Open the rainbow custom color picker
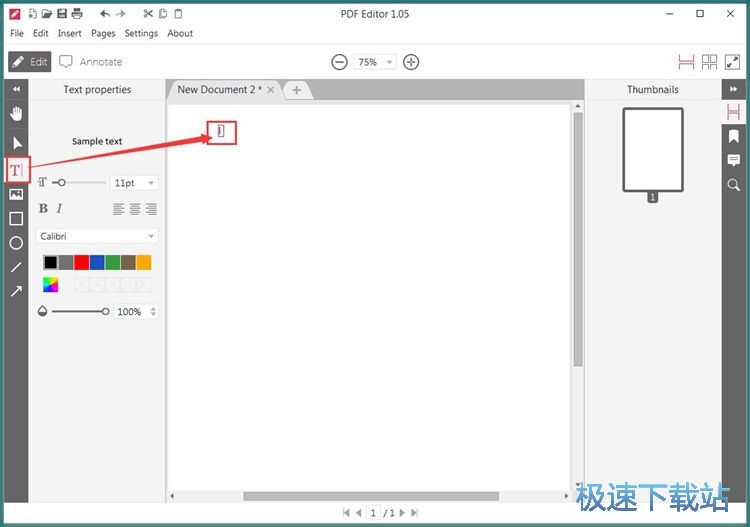Viewport: 750px width, 527px height. tap(50, 285)
